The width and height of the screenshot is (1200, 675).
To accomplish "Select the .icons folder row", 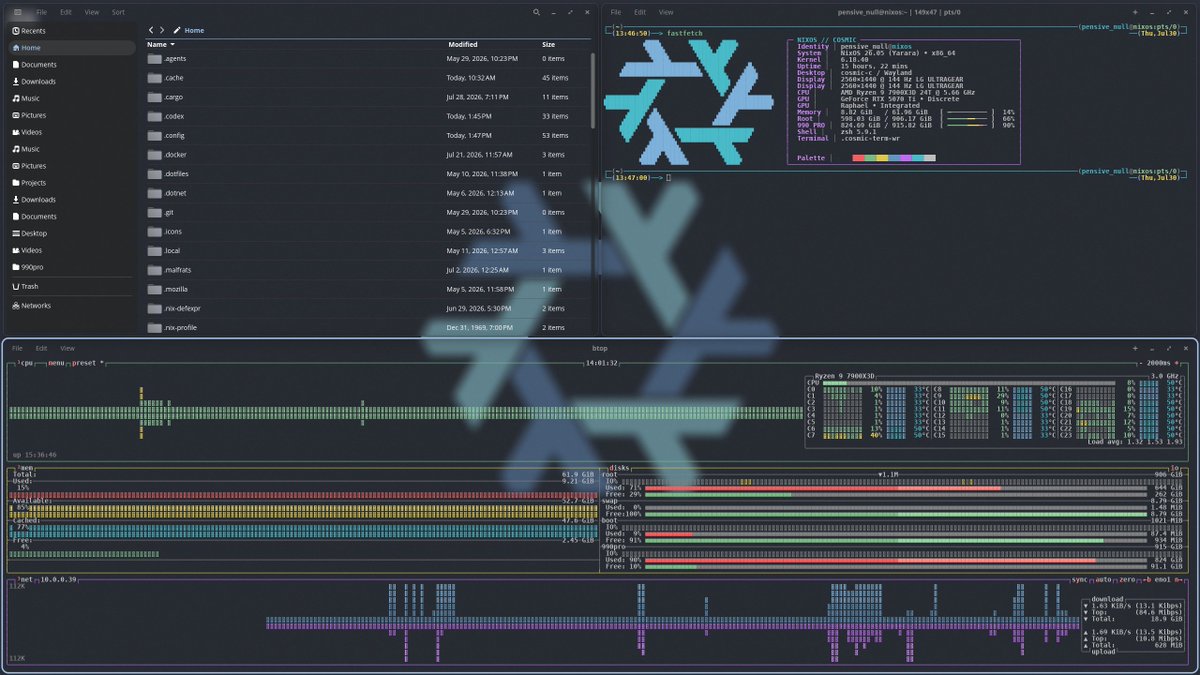I will pos(366,231).
